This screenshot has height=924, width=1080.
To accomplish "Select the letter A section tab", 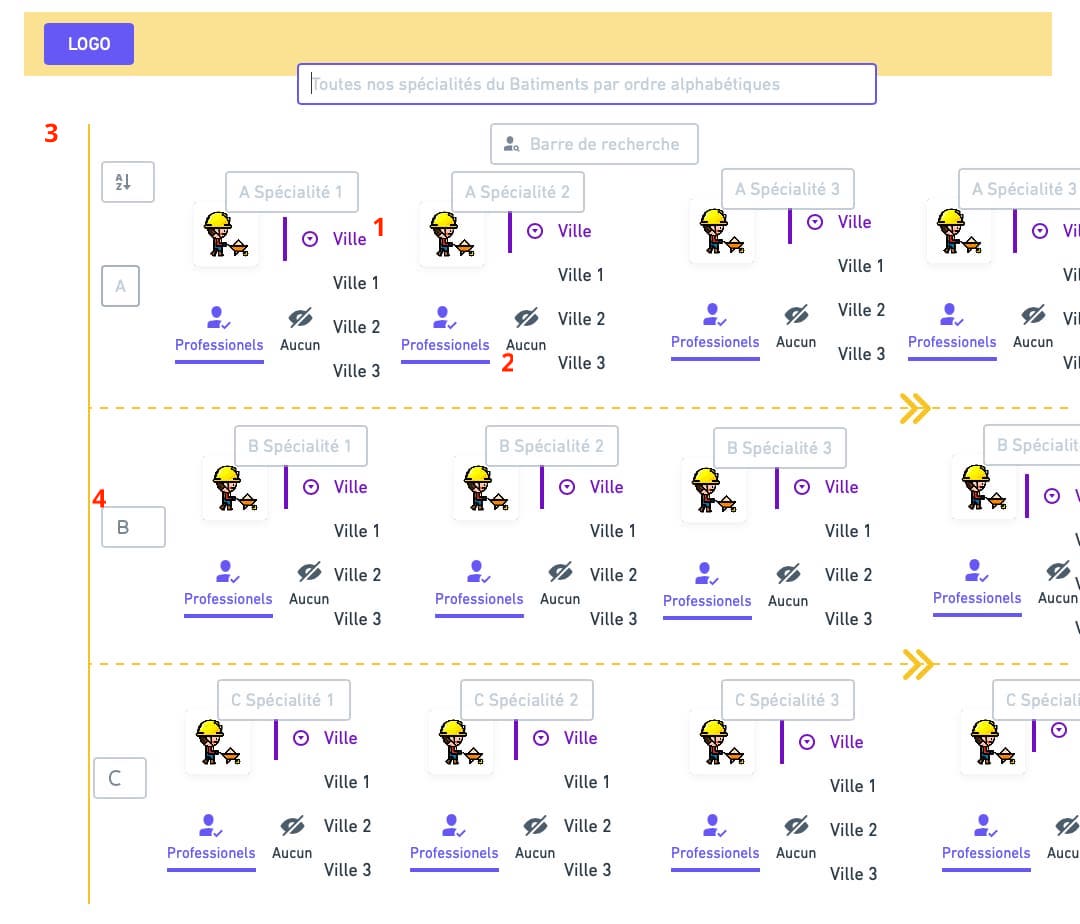I will [x=120, y=286].
